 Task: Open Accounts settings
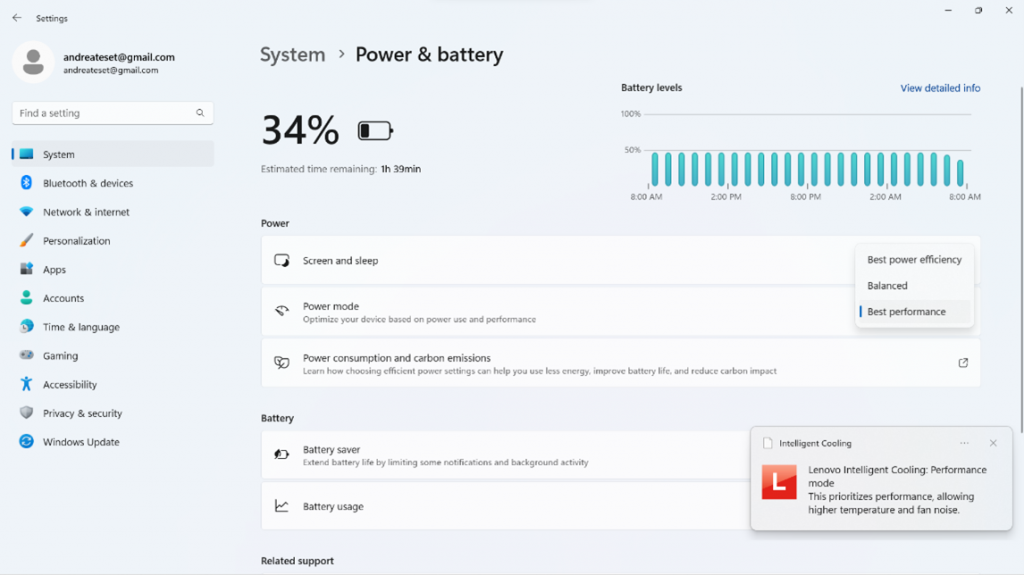click(63, 299)
